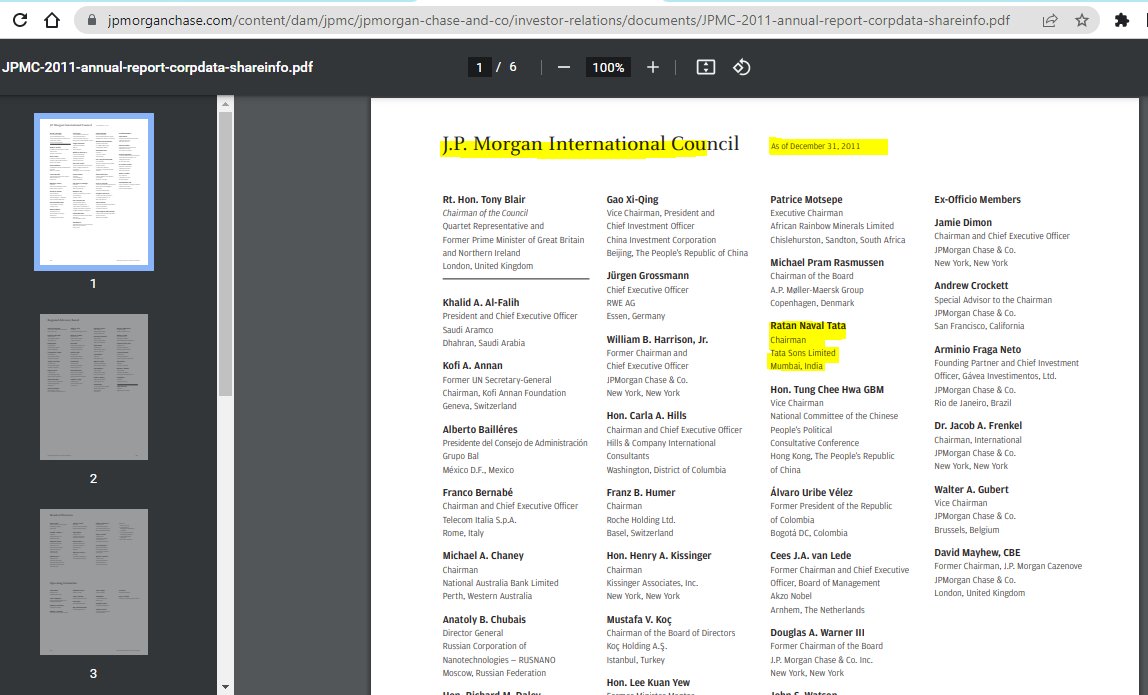
Task: Click the name Franz B. Humer
Action: (641, 492)
